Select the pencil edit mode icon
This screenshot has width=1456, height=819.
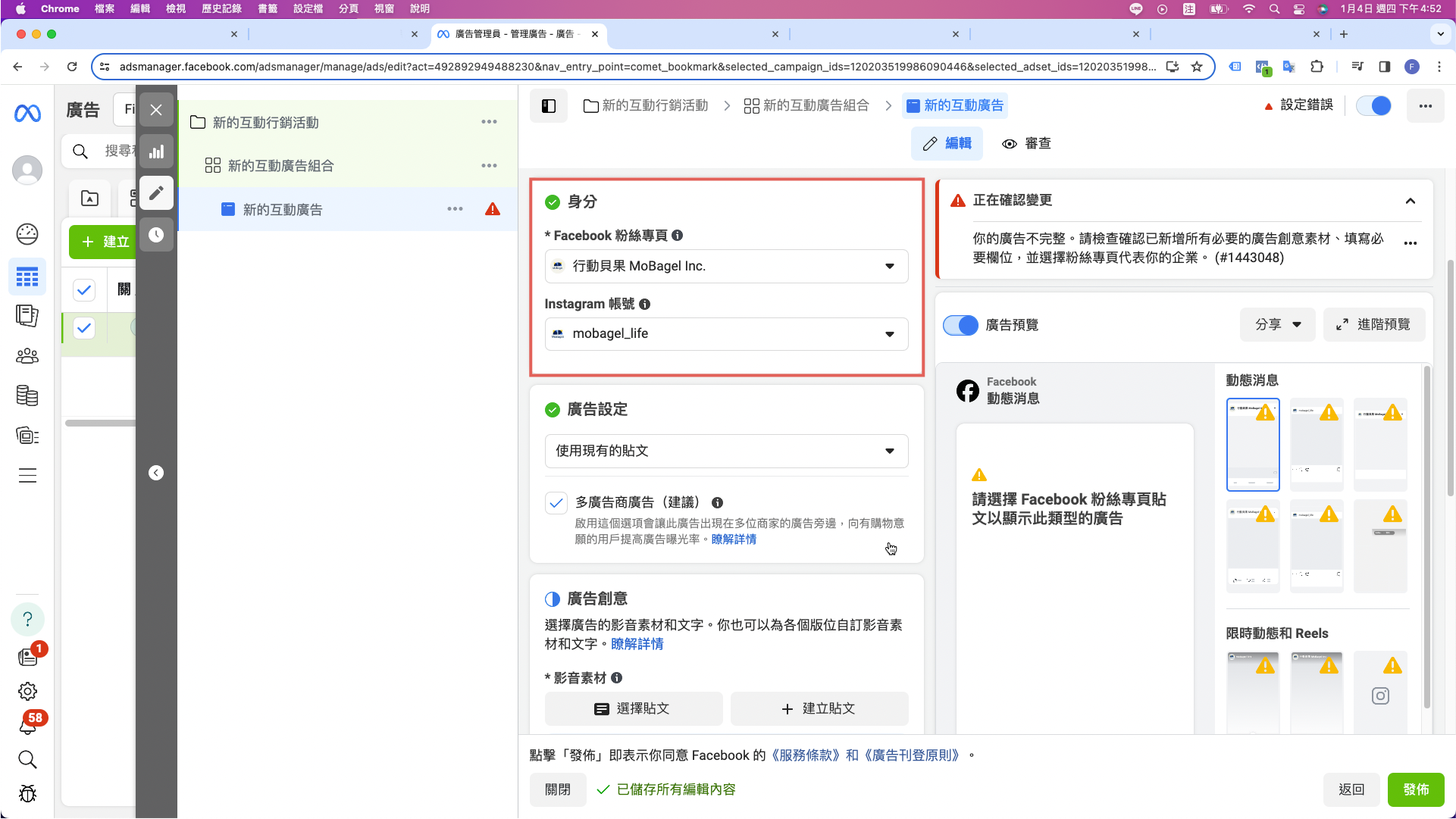click(156, 193)
